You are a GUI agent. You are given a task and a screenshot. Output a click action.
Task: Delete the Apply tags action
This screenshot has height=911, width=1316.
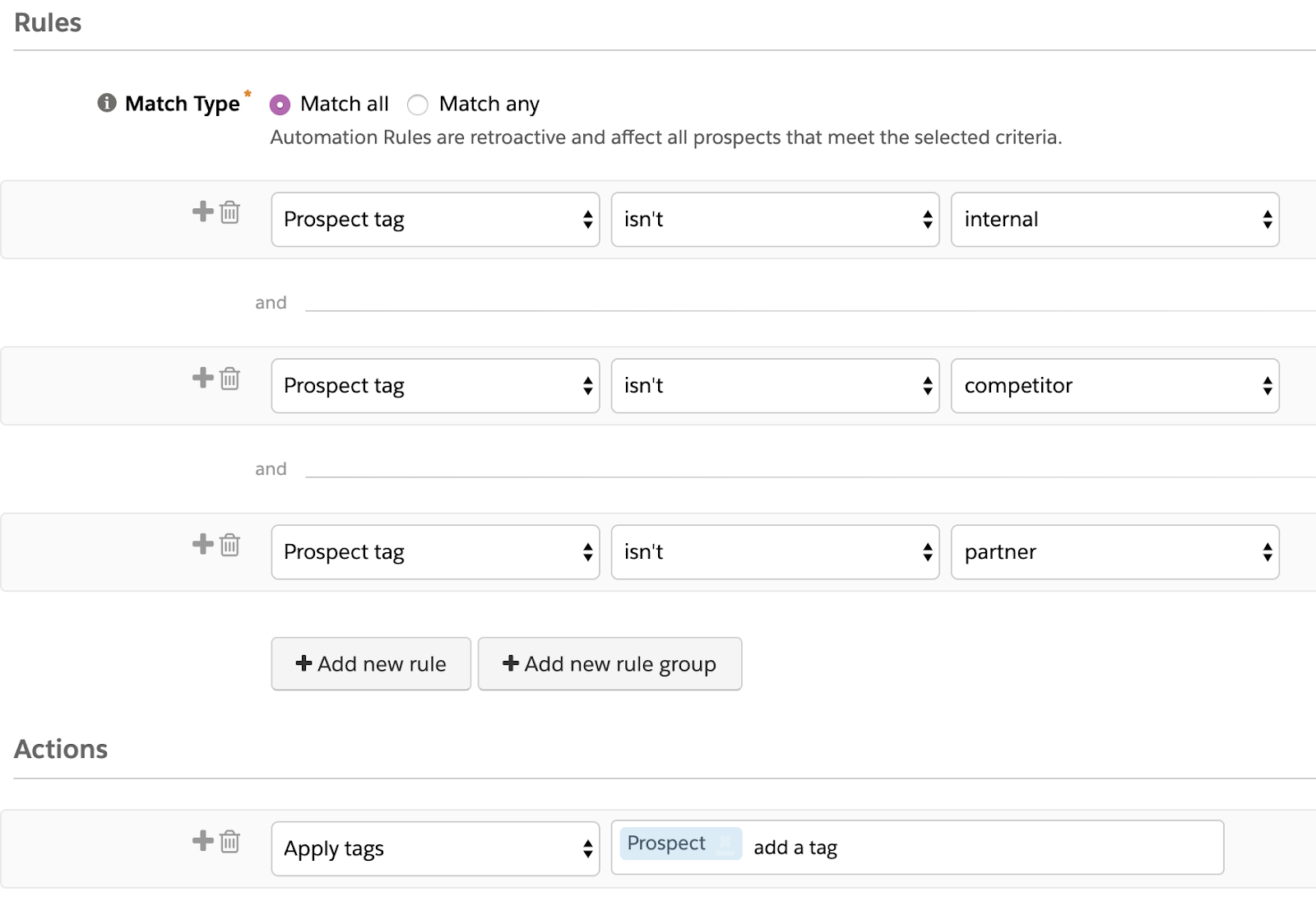click(230, 841)
